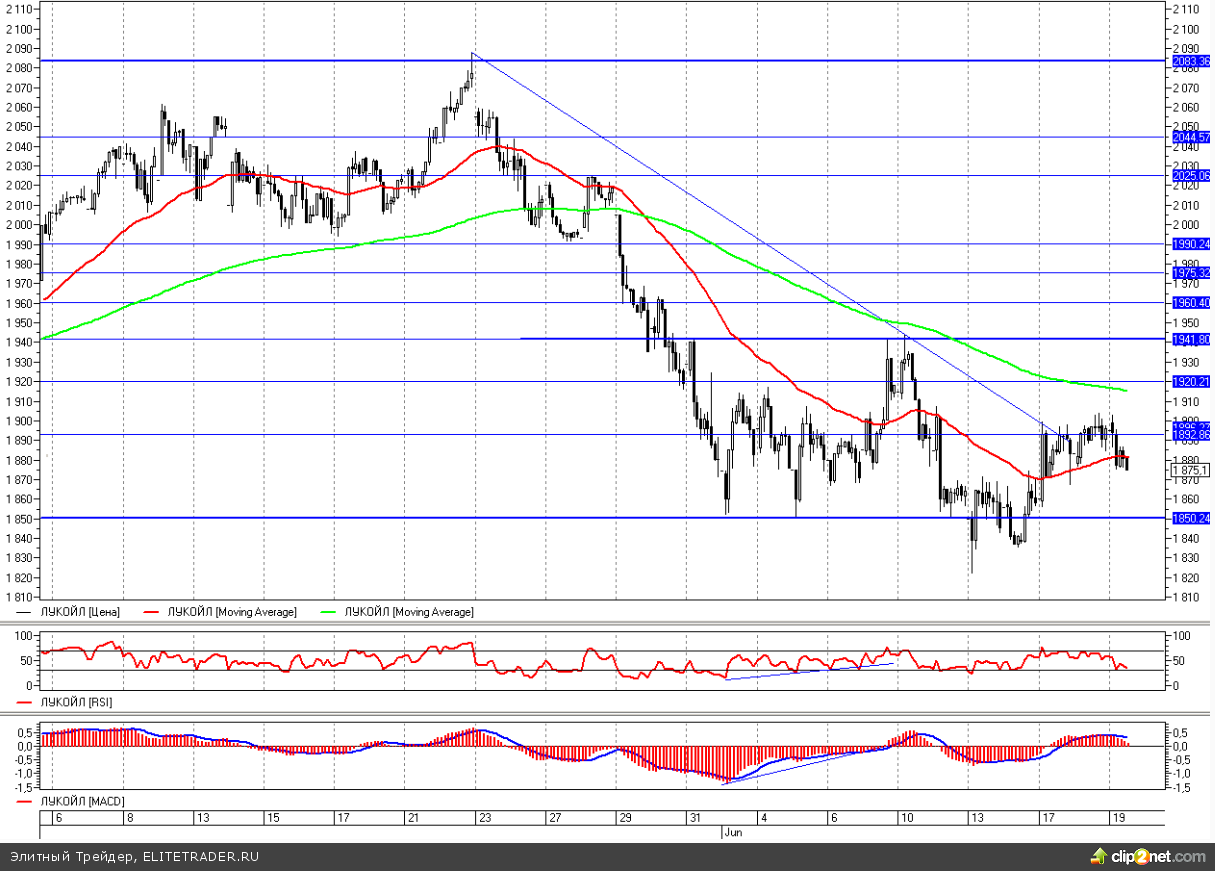This screenshot has height=871, width=1215.
Task: Click the 1941.80 price level tag
Action: point(1190,340)
